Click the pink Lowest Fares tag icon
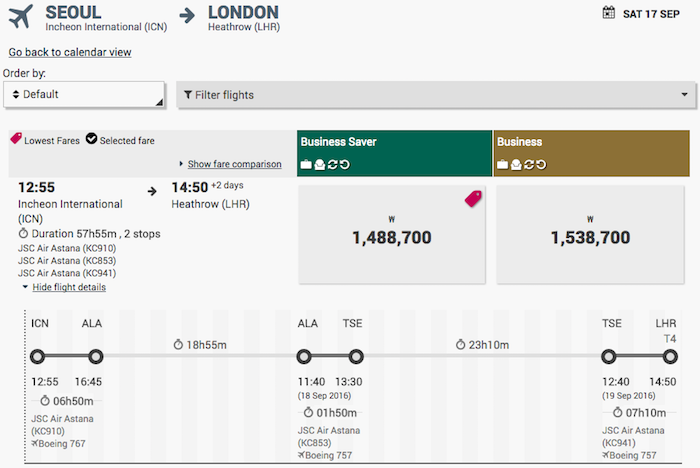This screenshot has height=468, width=700. (16, 138)
